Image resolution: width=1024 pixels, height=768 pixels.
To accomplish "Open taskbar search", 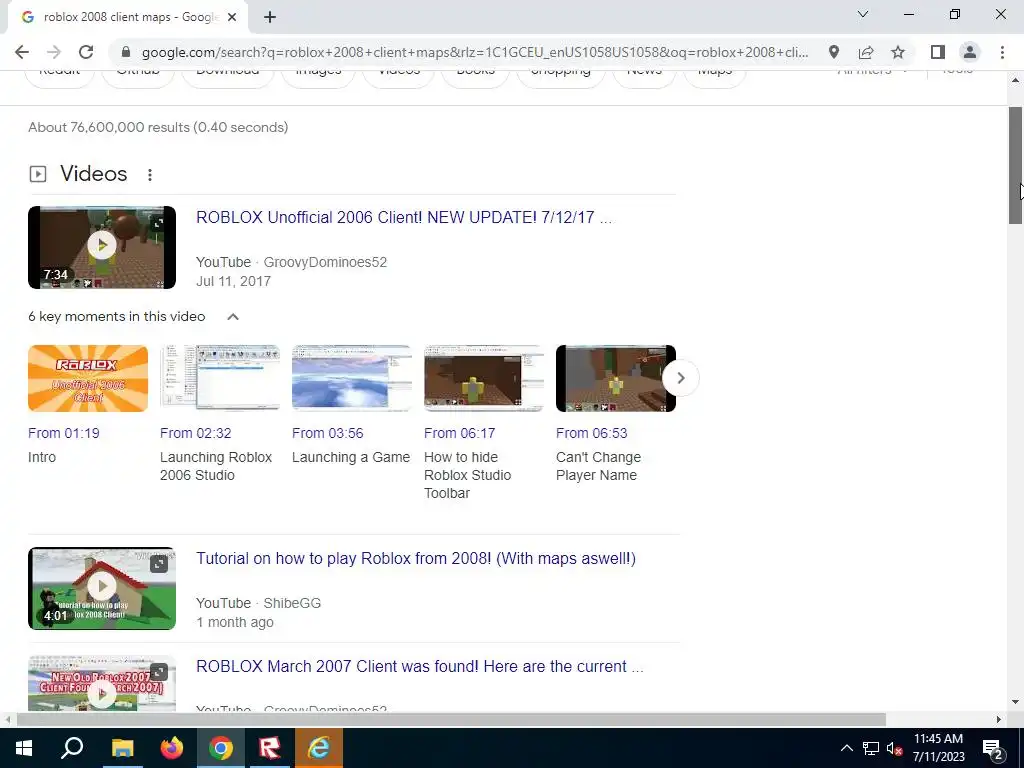I will point(72,748).
